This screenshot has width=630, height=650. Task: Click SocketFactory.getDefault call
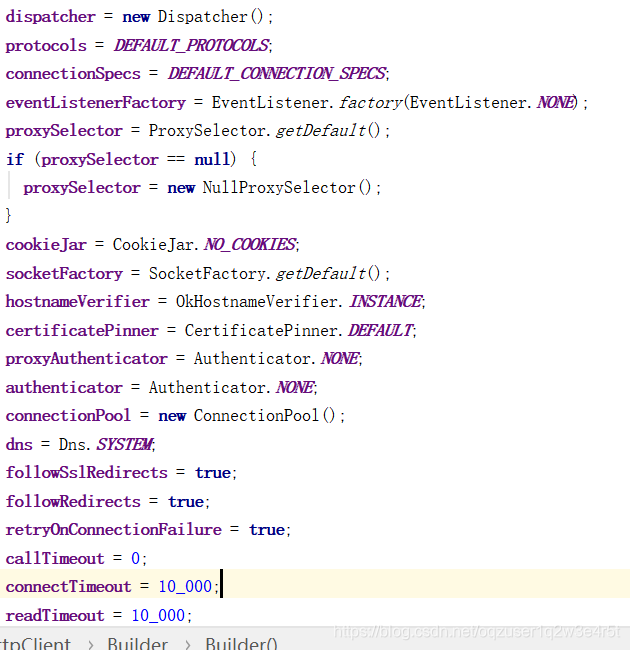pos(264,273)
